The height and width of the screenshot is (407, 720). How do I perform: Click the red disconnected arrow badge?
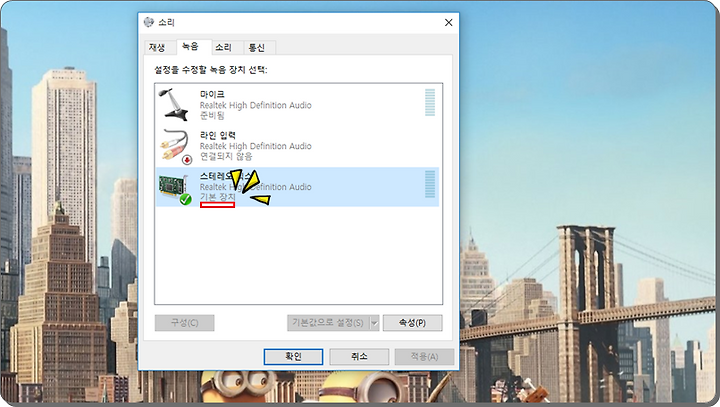187,159
